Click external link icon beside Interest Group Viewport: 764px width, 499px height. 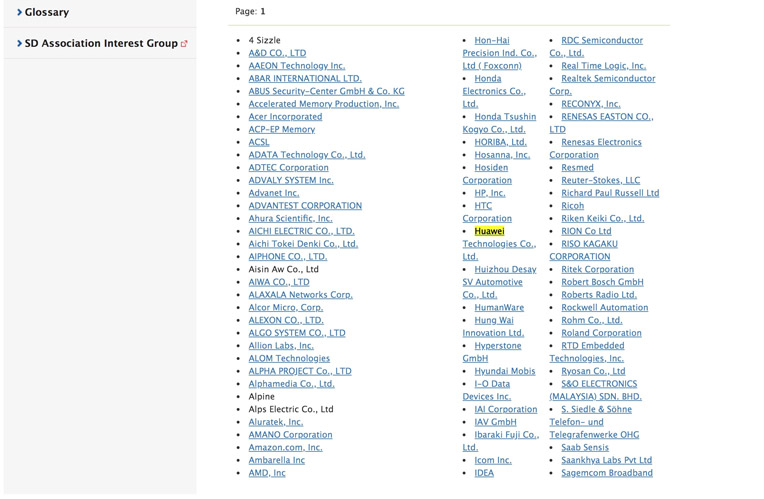(184, 43)
